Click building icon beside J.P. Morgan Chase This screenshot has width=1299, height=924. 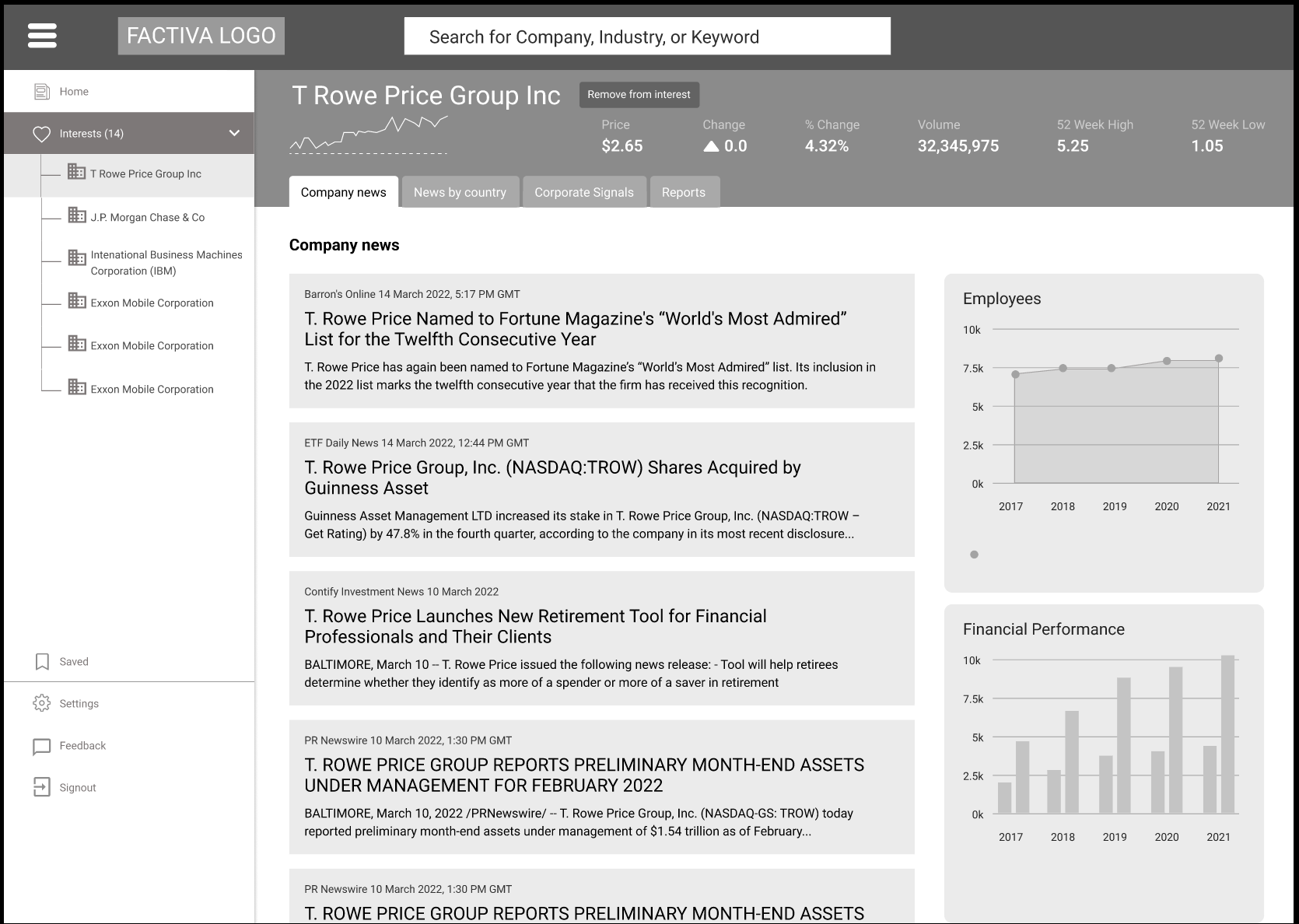click(77, 215)
